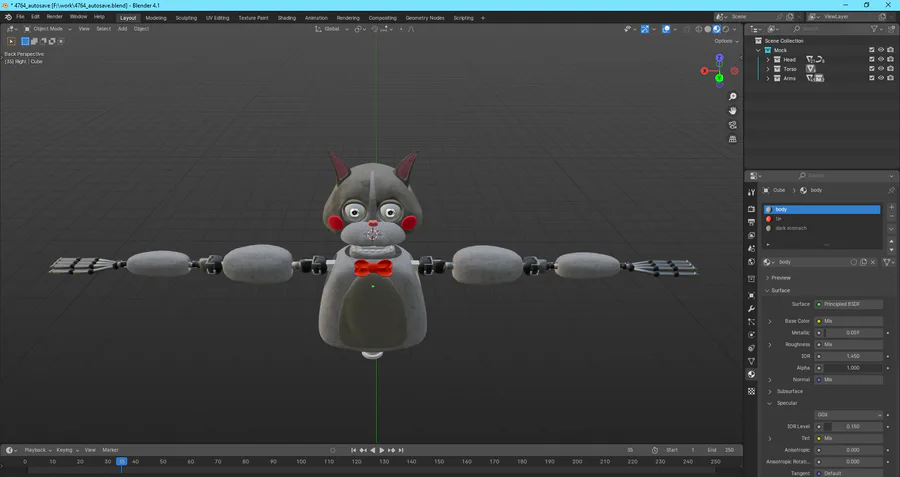Select solid viewport shading mode
The width and height of the screenshot is (900, 477).
tap(707, 29)
